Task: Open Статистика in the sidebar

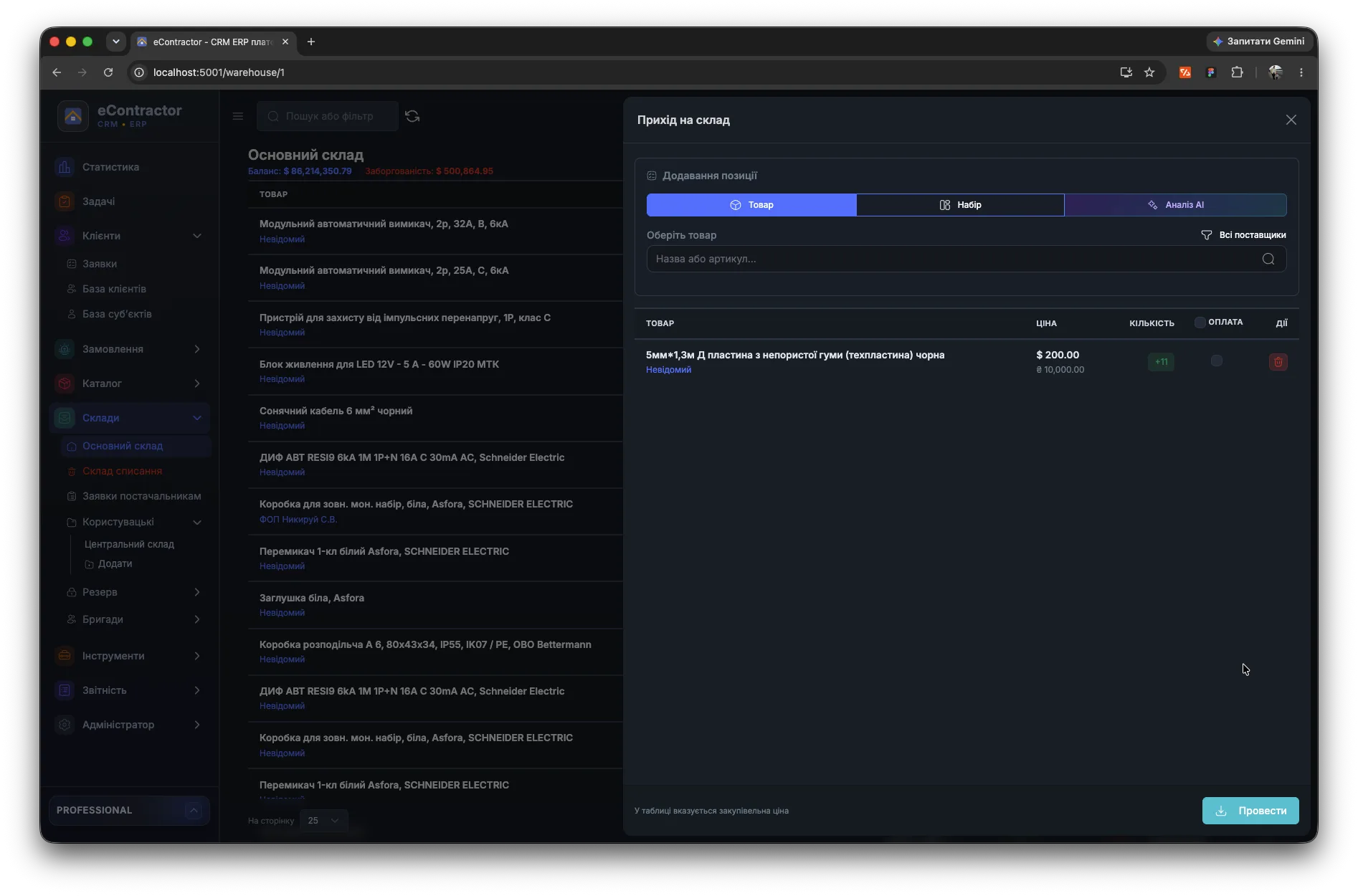Action: pos(110,167)
